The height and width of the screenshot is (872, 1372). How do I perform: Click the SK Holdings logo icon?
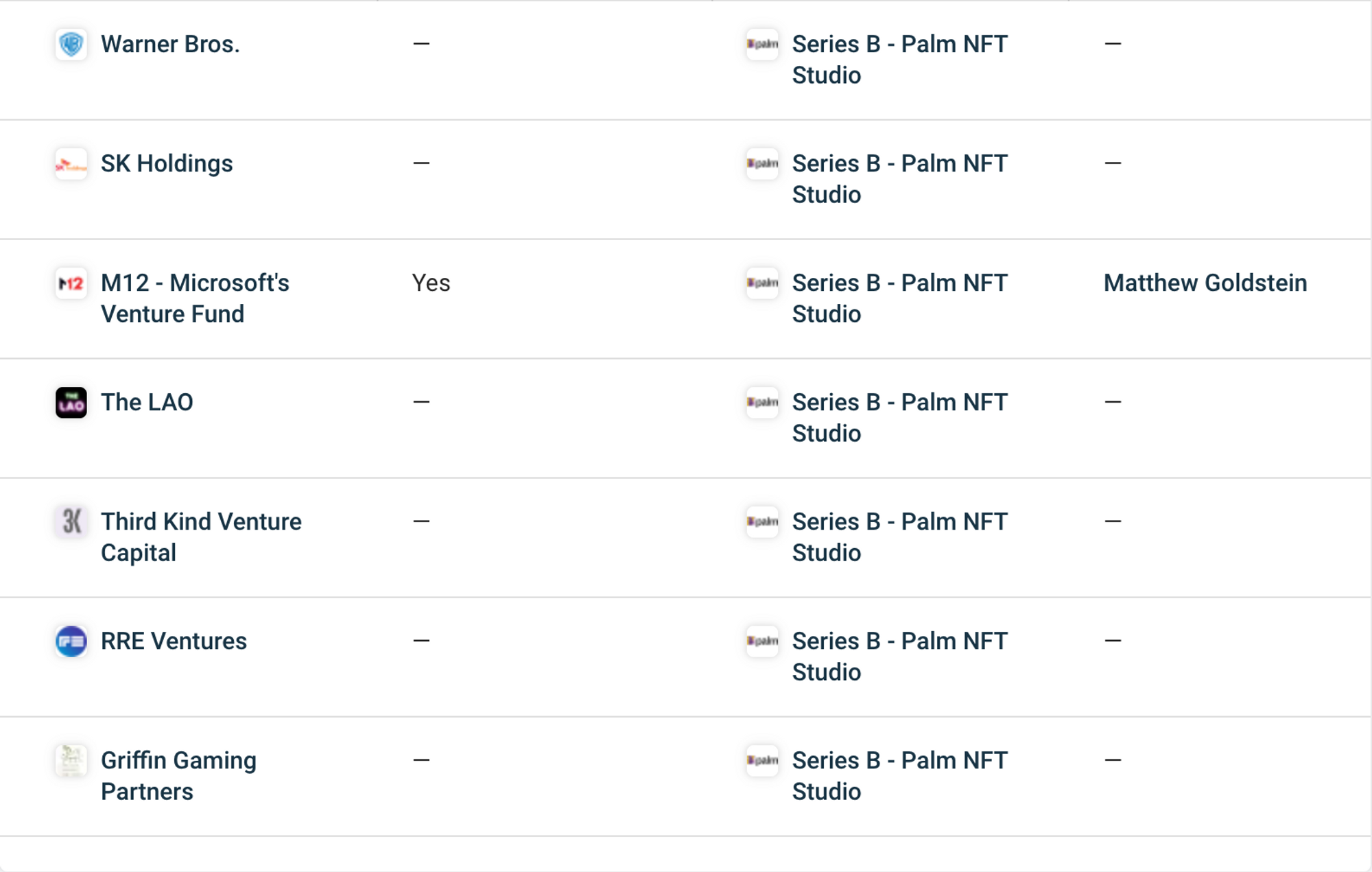coord(71,163)
